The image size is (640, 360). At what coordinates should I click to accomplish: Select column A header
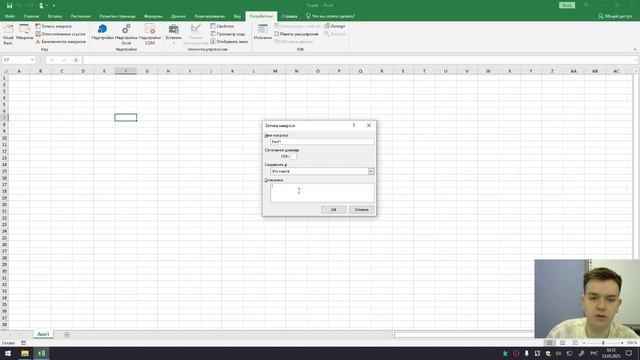pos(19,71)
